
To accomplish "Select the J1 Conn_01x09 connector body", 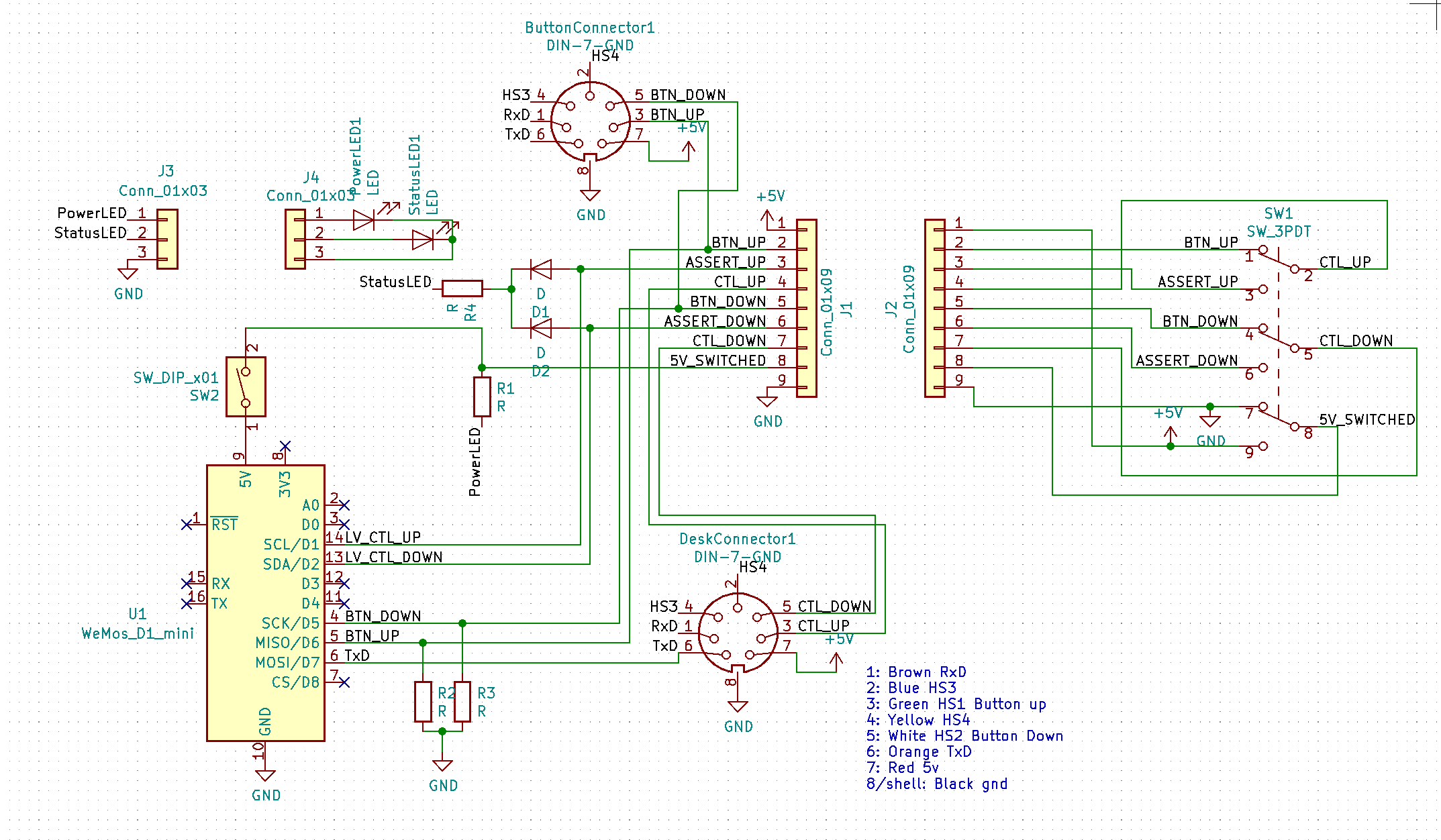I will (x=807, y=308).
